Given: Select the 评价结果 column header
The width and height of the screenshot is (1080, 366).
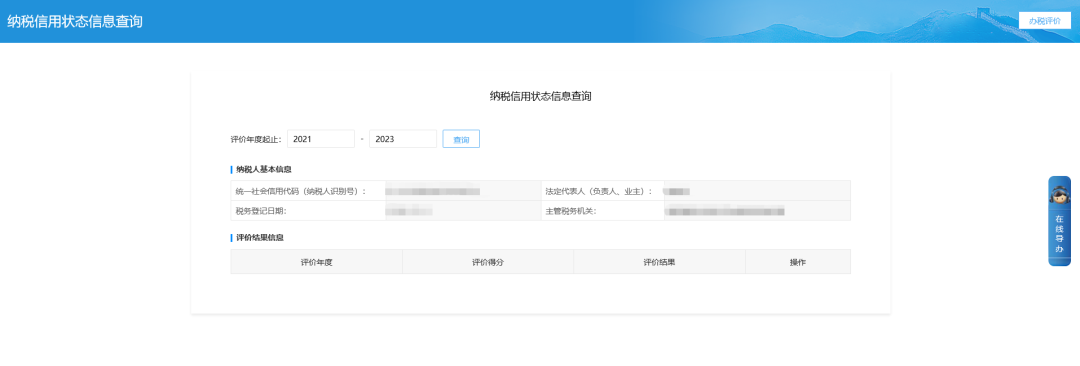Looking at the screenshot, I should pos(659,262).
